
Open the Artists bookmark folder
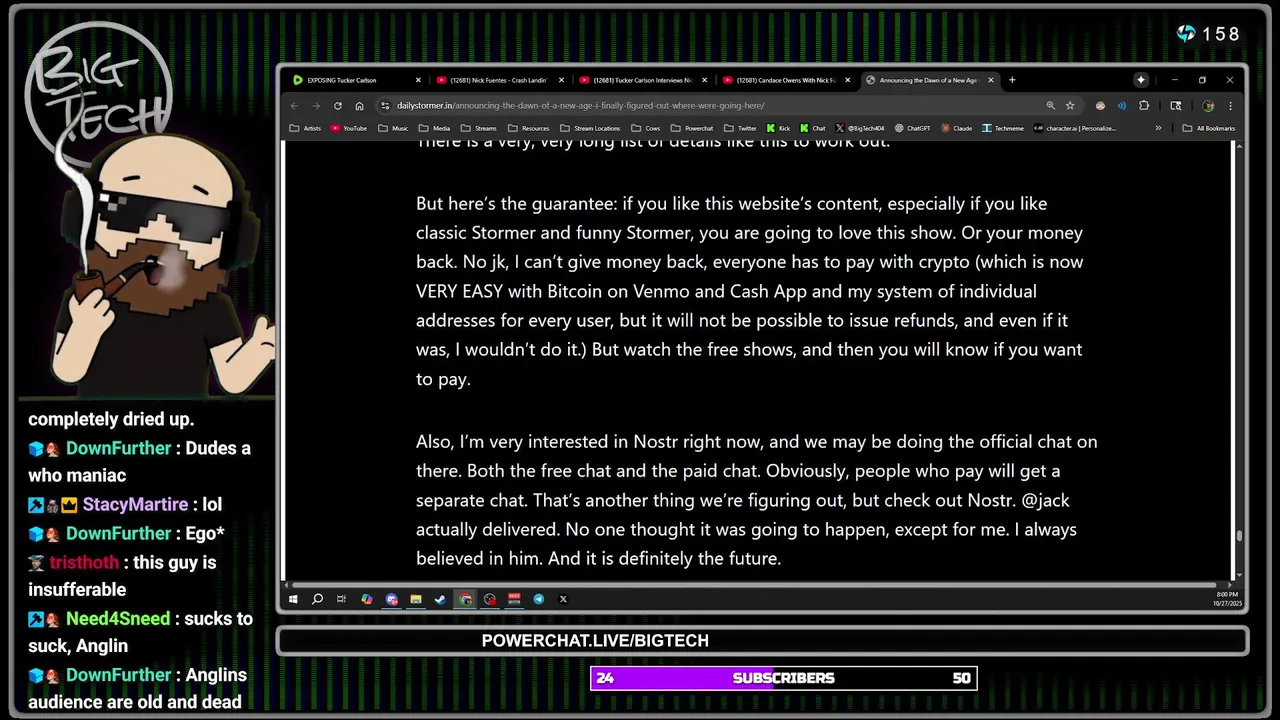pyautogui.click(x=305, y=128)
